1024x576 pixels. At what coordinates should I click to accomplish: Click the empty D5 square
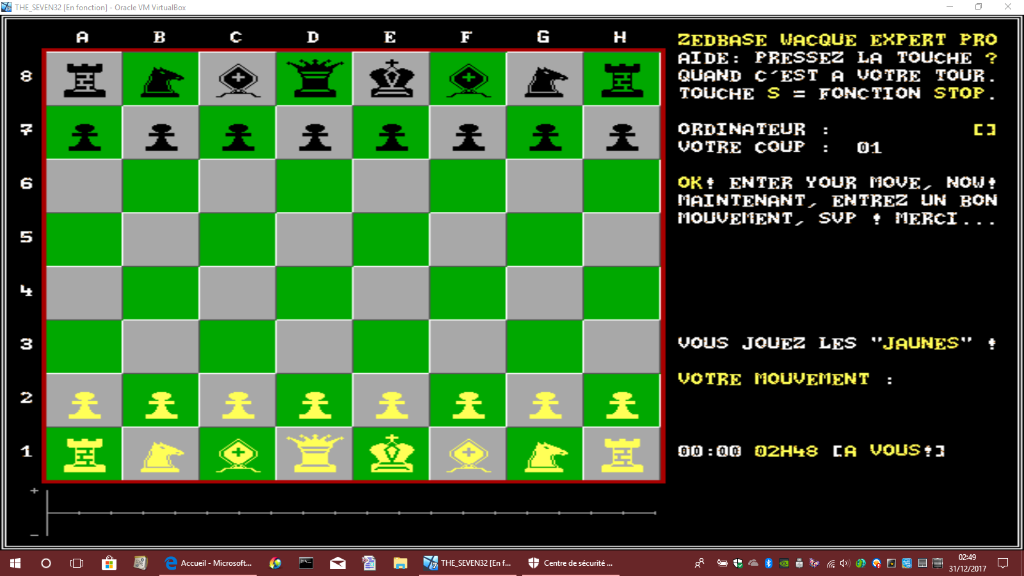pos(313,240)
